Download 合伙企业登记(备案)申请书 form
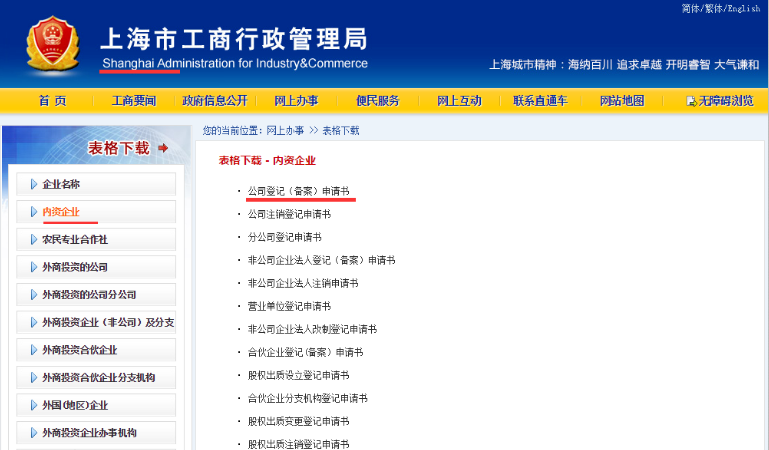 [x=306, y=352]
